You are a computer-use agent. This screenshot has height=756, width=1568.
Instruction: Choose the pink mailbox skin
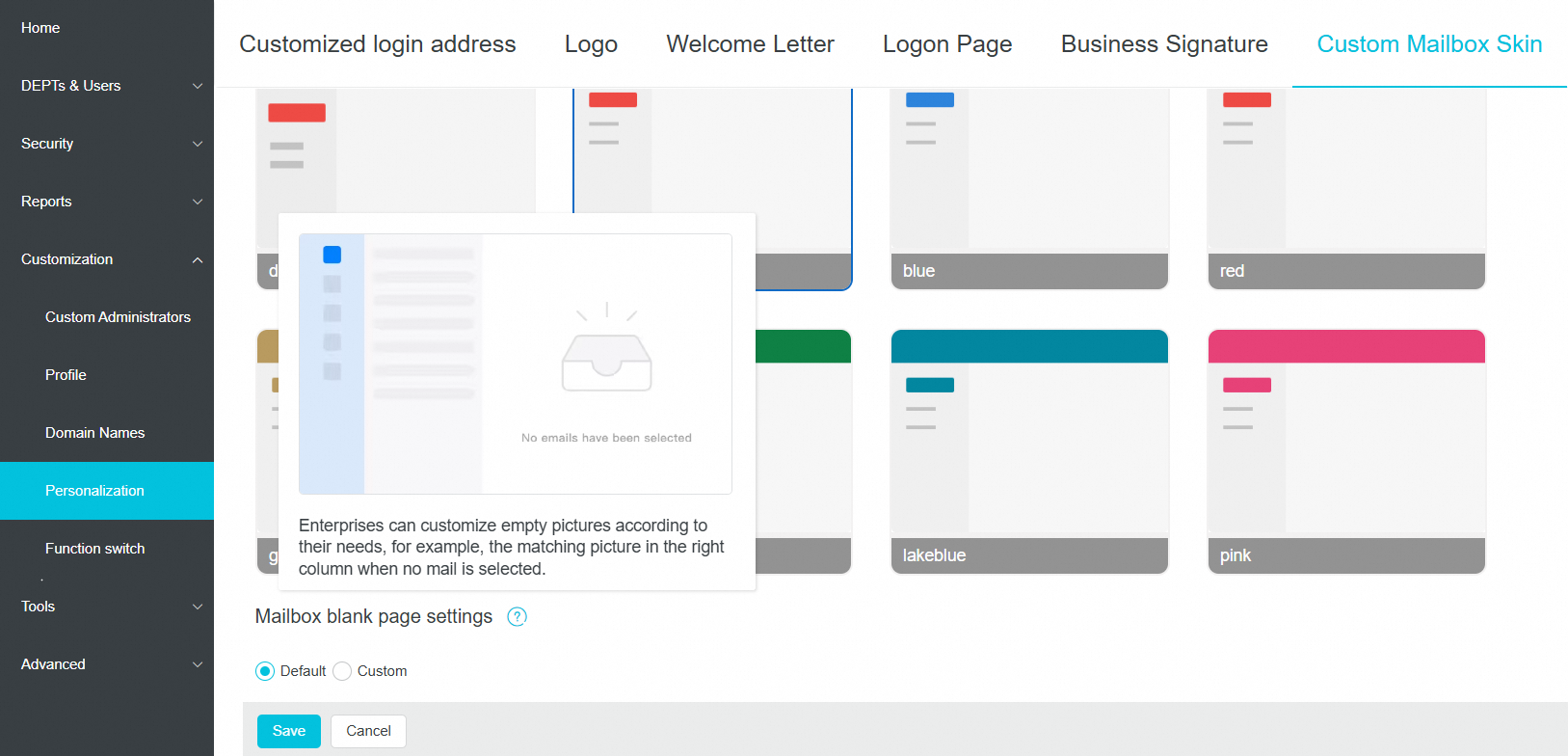(1346, 451)
